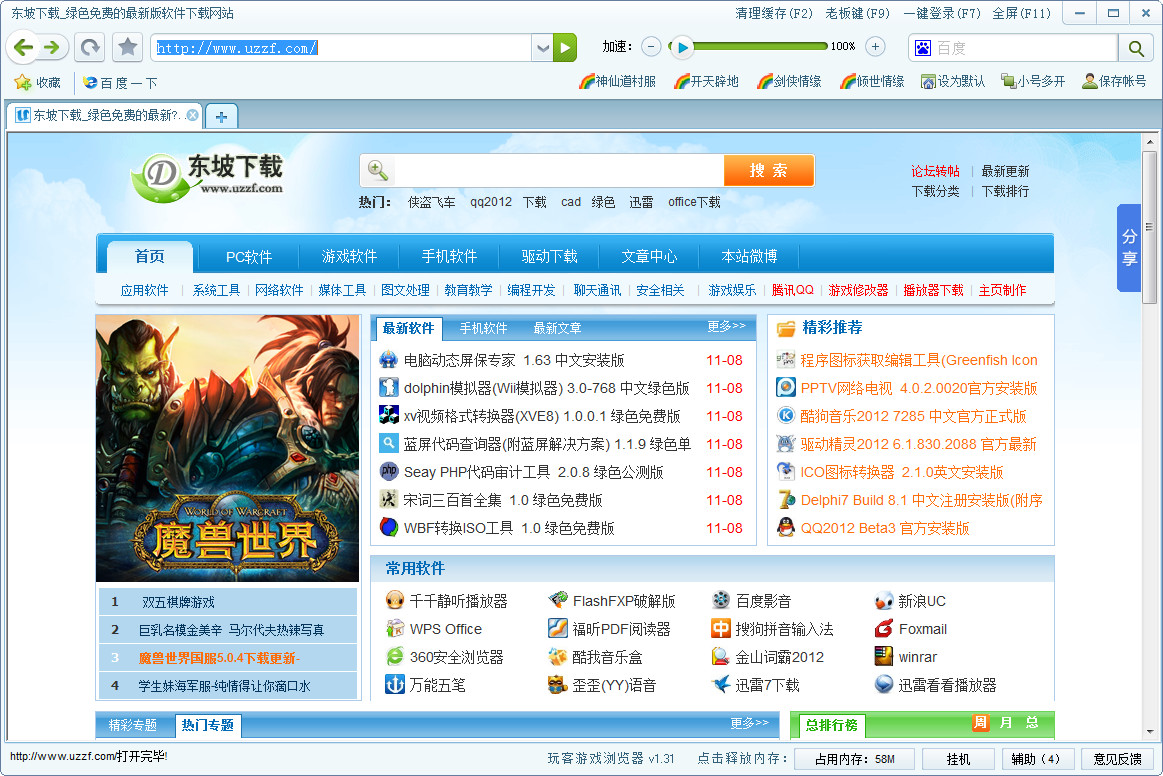Click the 意见反馈 status bar button
This screenshot has width=1163, height=776.
(x=1117, y=759)
